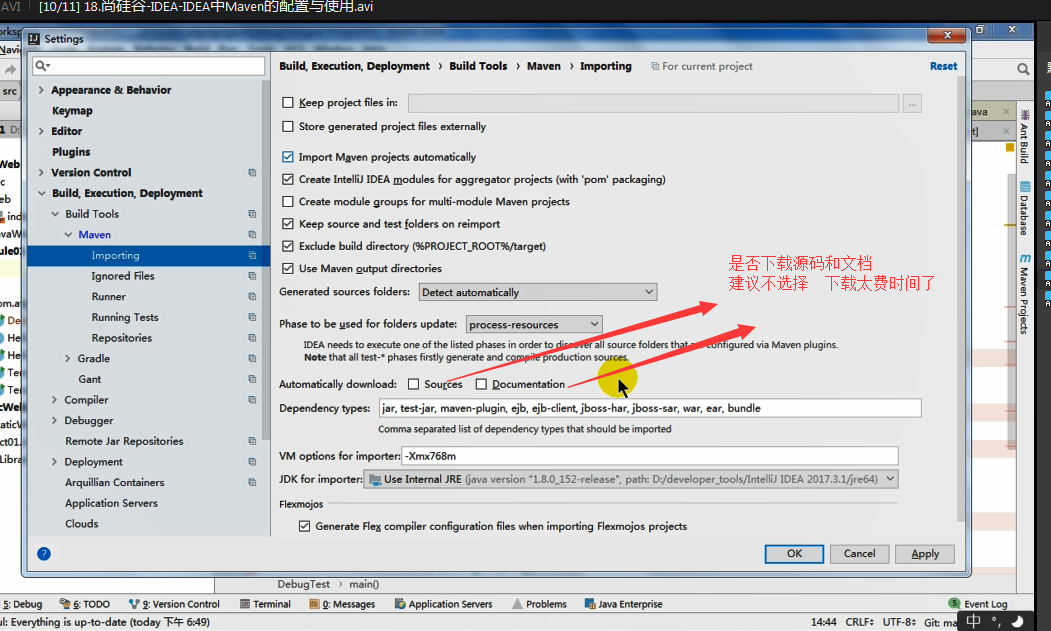The height and width of the screenshot is (631, 1051).
Task: Toggle Use Maven output directories
Action: point(288,268)
